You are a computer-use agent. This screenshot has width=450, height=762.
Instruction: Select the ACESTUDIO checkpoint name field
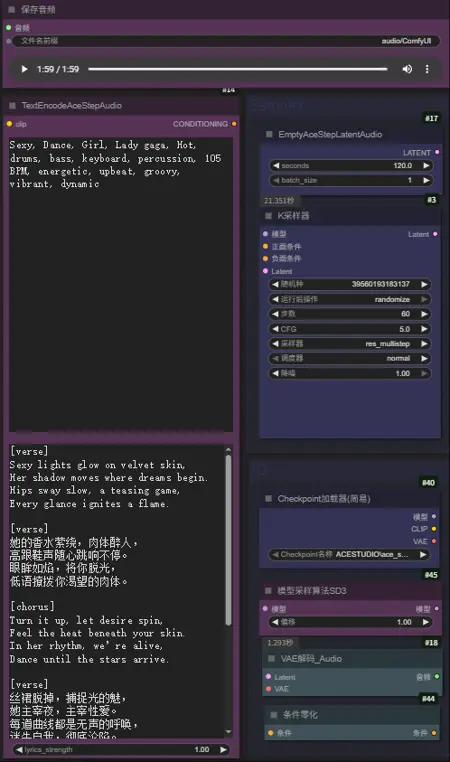(350, 554)
